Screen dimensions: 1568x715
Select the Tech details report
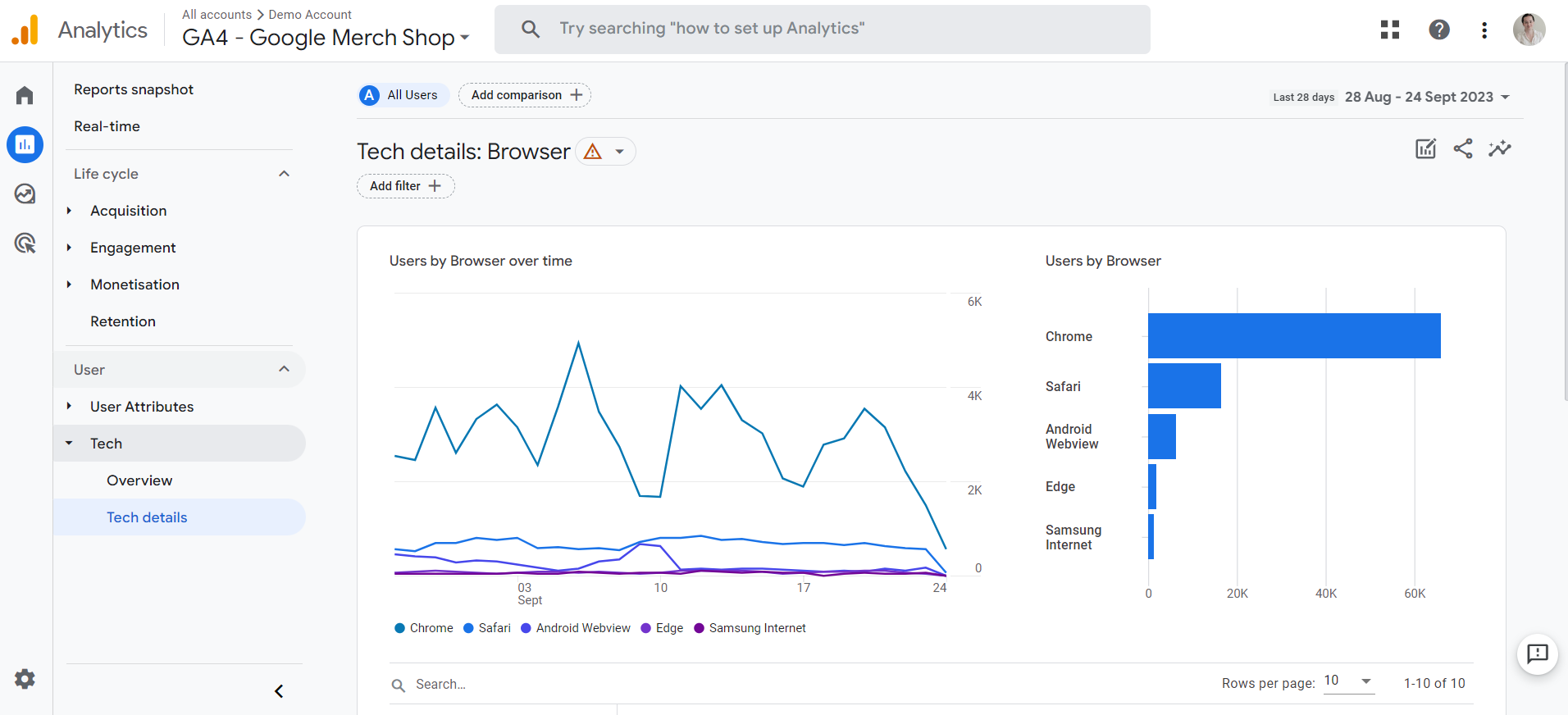pyautogui.click(x=180, y=517)
